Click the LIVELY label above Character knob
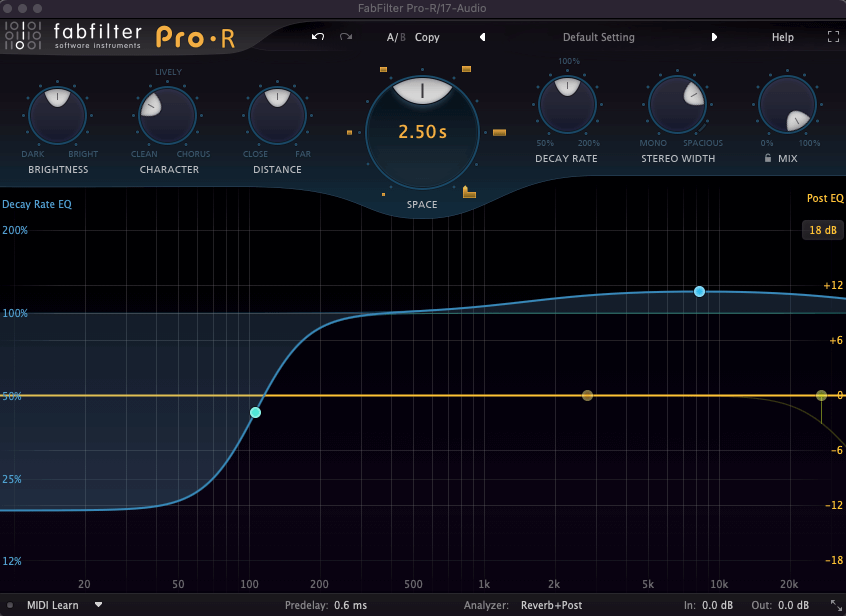Viewport: 846px width, 616px height. 168,72
